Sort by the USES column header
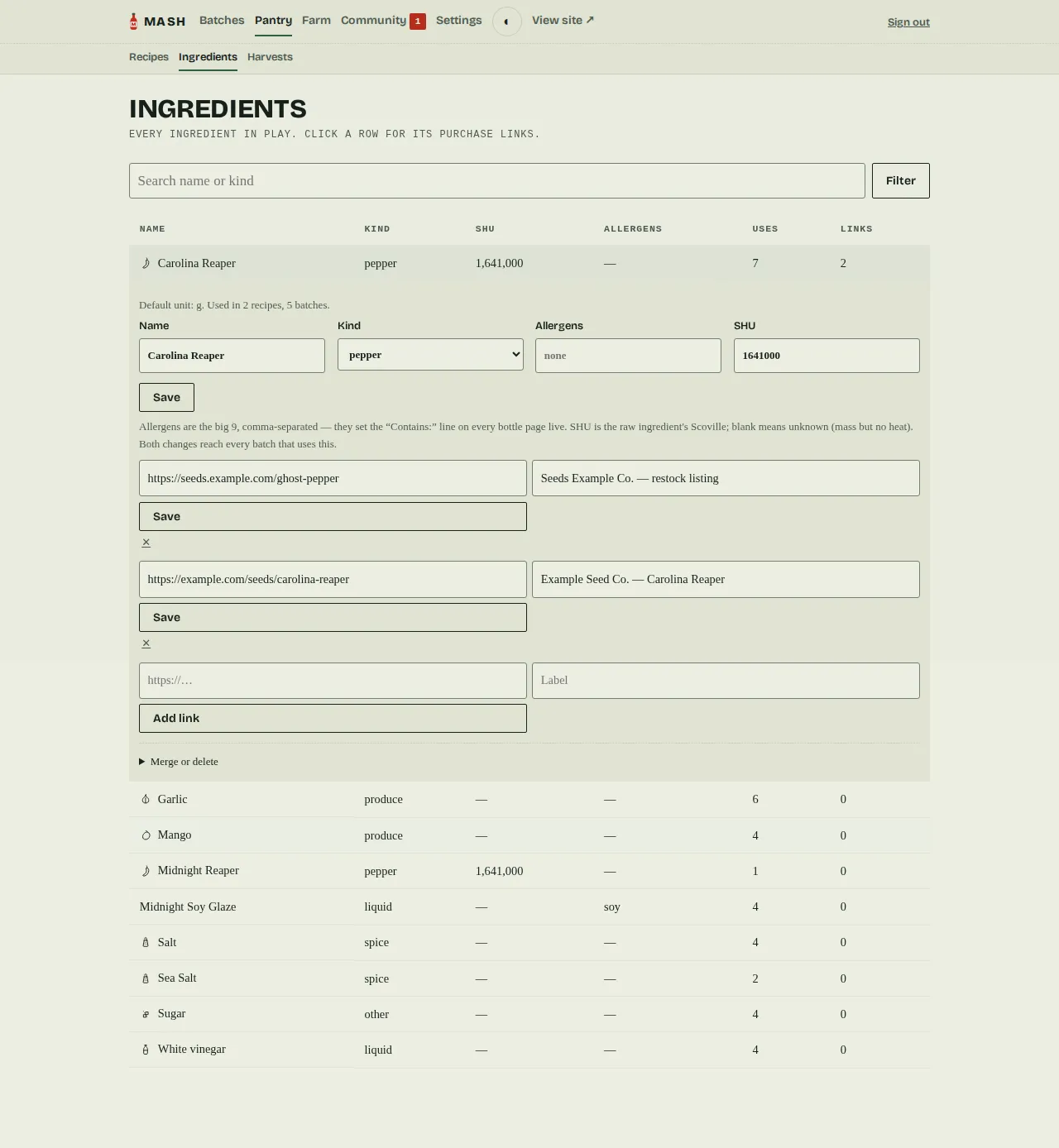This screenshot has width=1059, height=1148. click(765, 229)
